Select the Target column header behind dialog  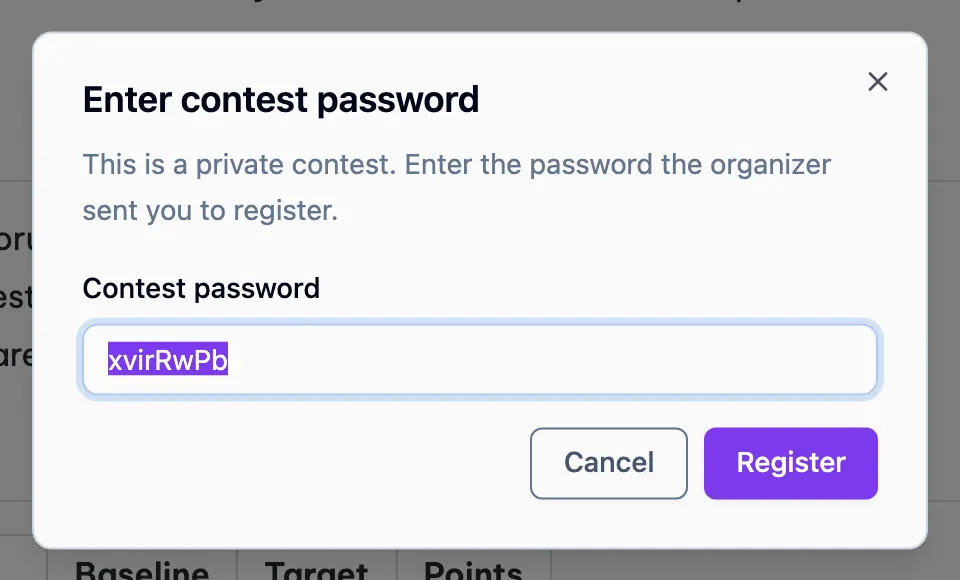317,570
